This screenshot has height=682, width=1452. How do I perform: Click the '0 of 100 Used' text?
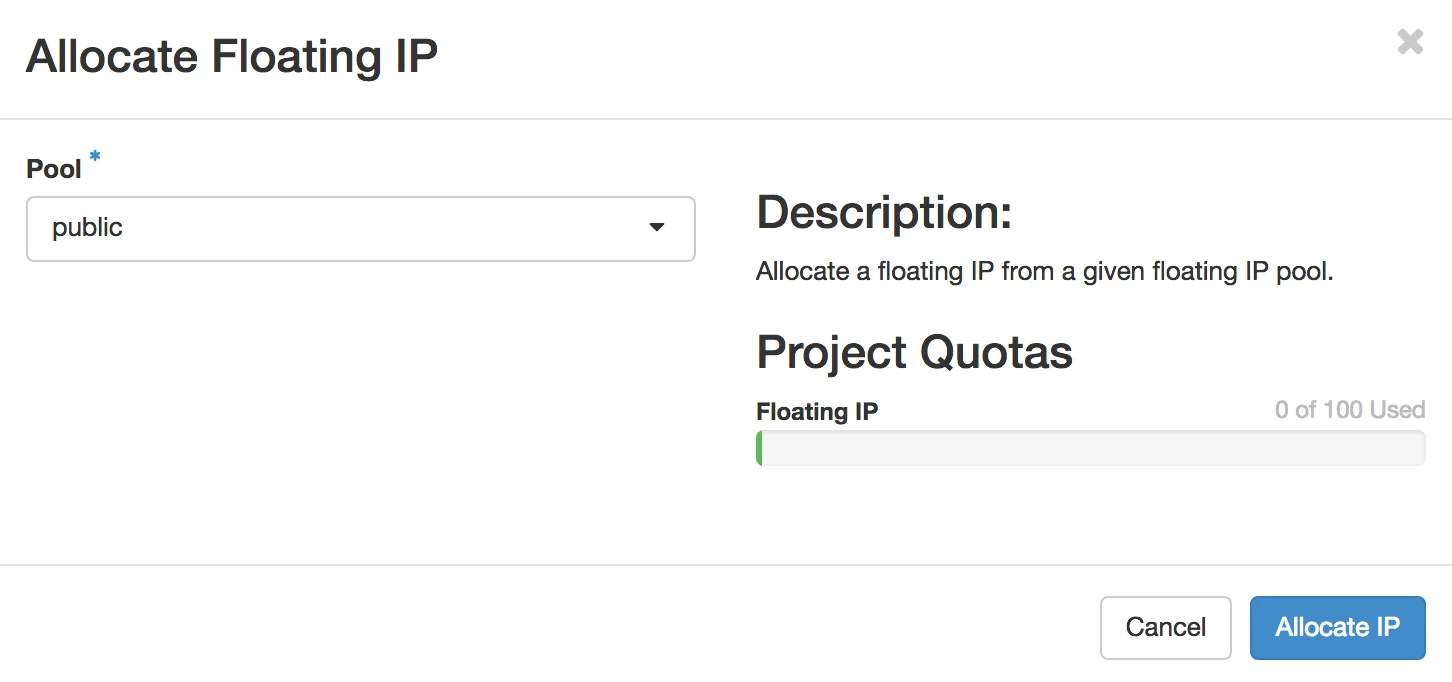coord(1349,410)
